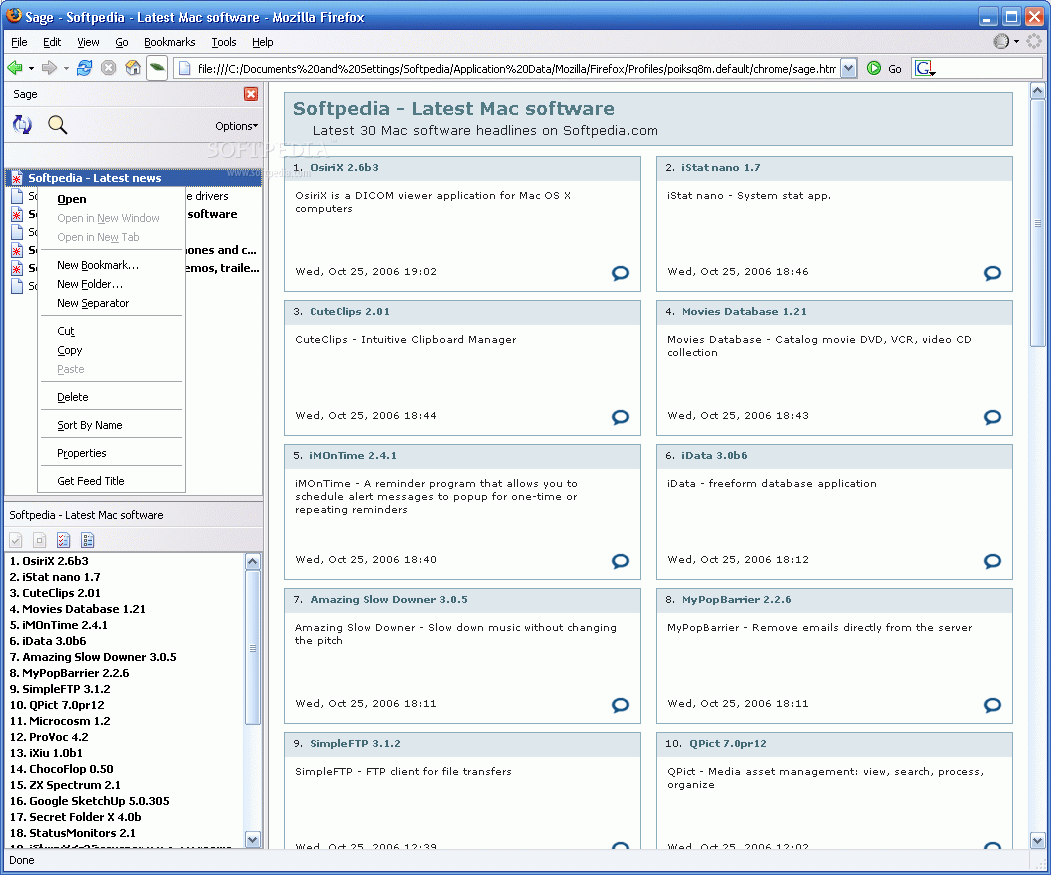The height and width of the screenshot is (875, 1051).
Task: Open the MyPopBarrier 2.2.6 headline link
Action: pyautogui.click(x=736, y=599)
